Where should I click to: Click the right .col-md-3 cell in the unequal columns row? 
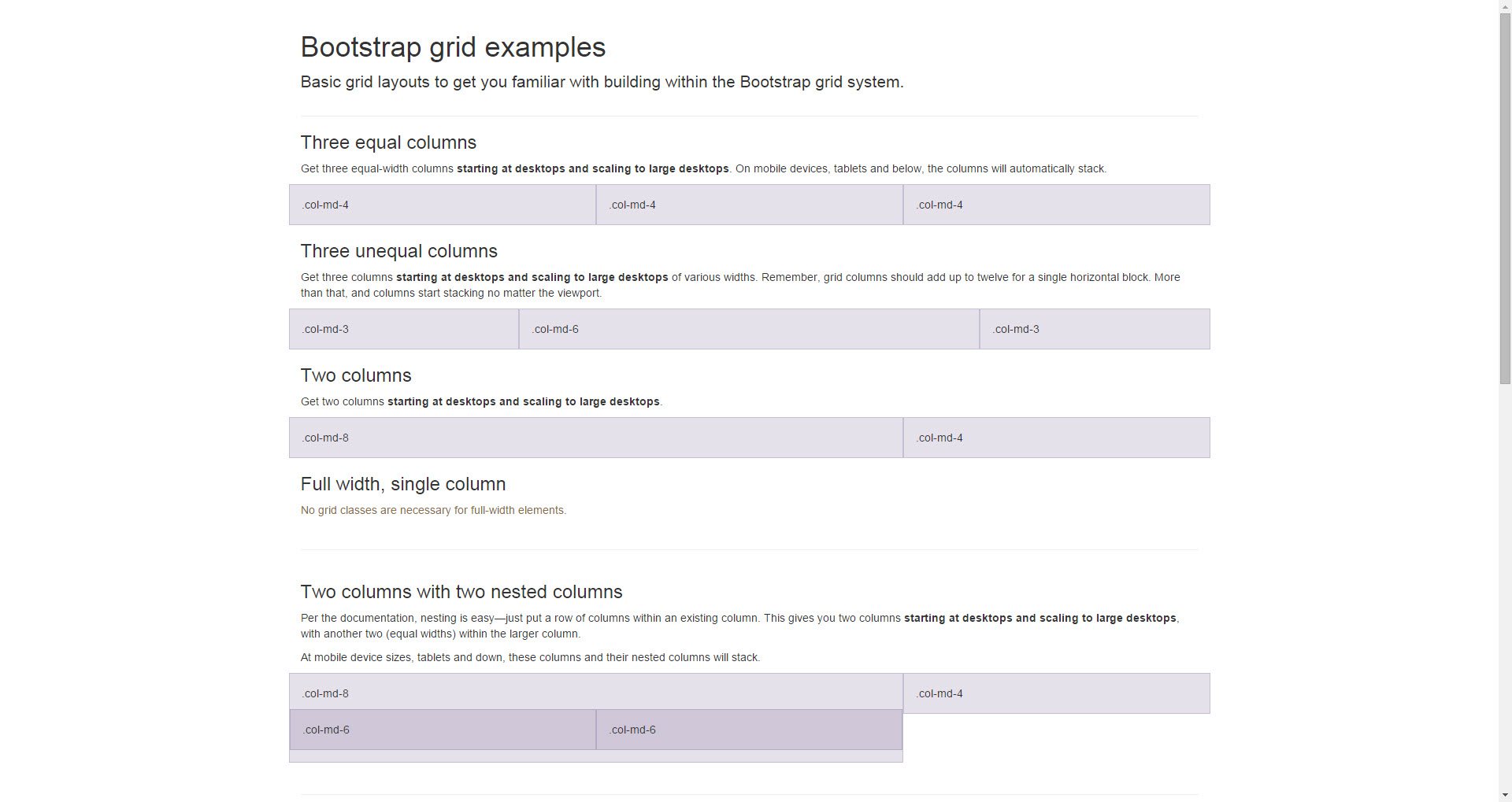[x=1095, y=329]
